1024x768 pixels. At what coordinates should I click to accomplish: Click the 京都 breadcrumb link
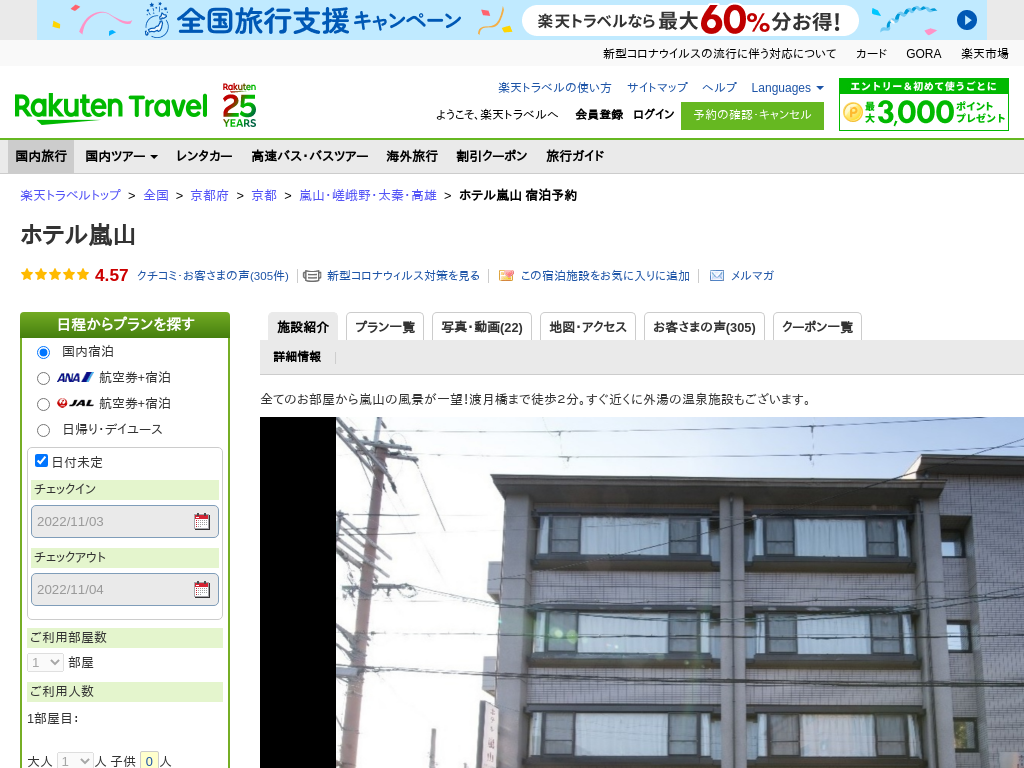click(x=264, y=195)
